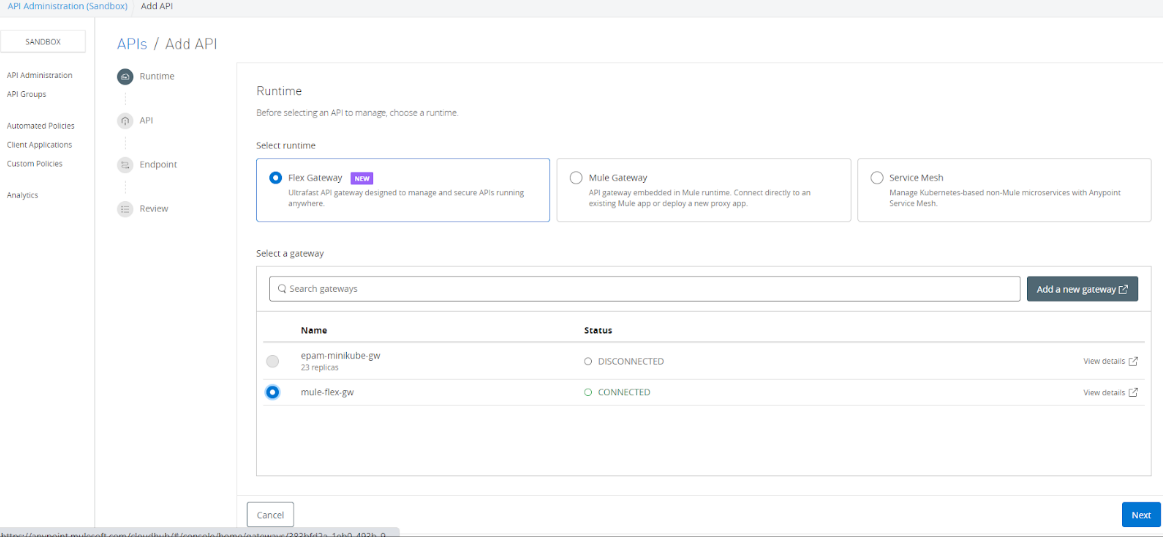Screen dimensions: 1163x537
Task: Click the Runtime step icon in wizard
Action: point(125,77)
